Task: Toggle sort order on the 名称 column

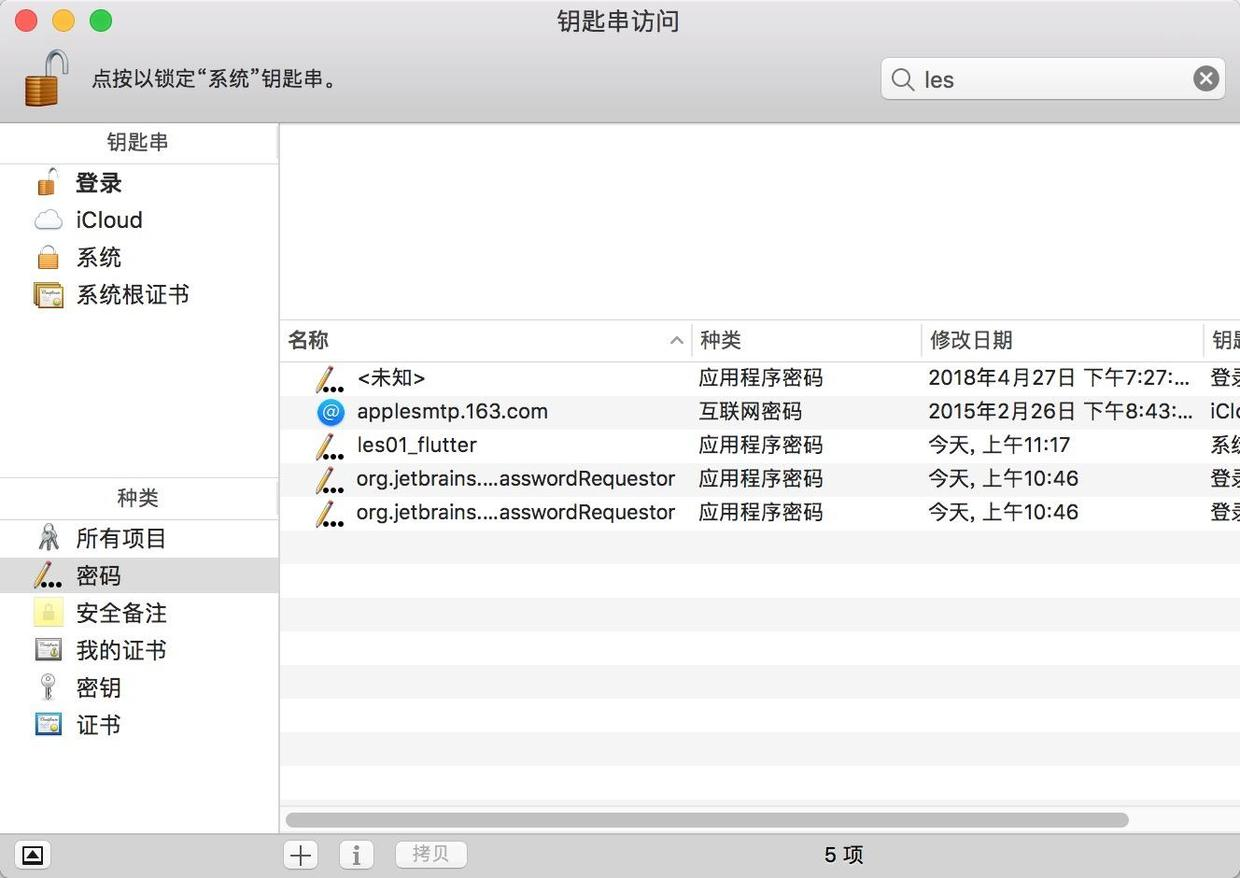Action: point(307,340)
